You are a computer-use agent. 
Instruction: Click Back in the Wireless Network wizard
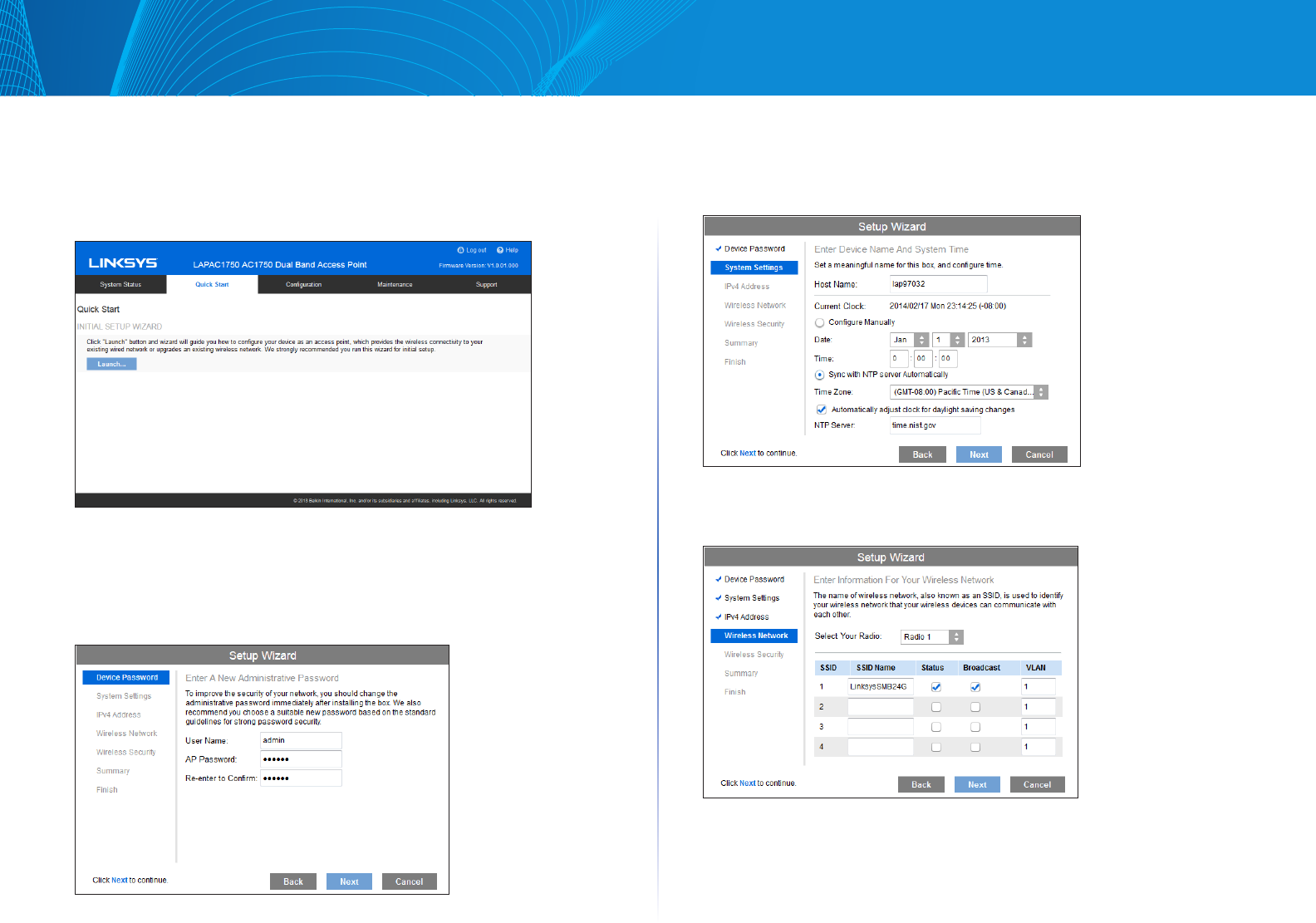(921, 784)
